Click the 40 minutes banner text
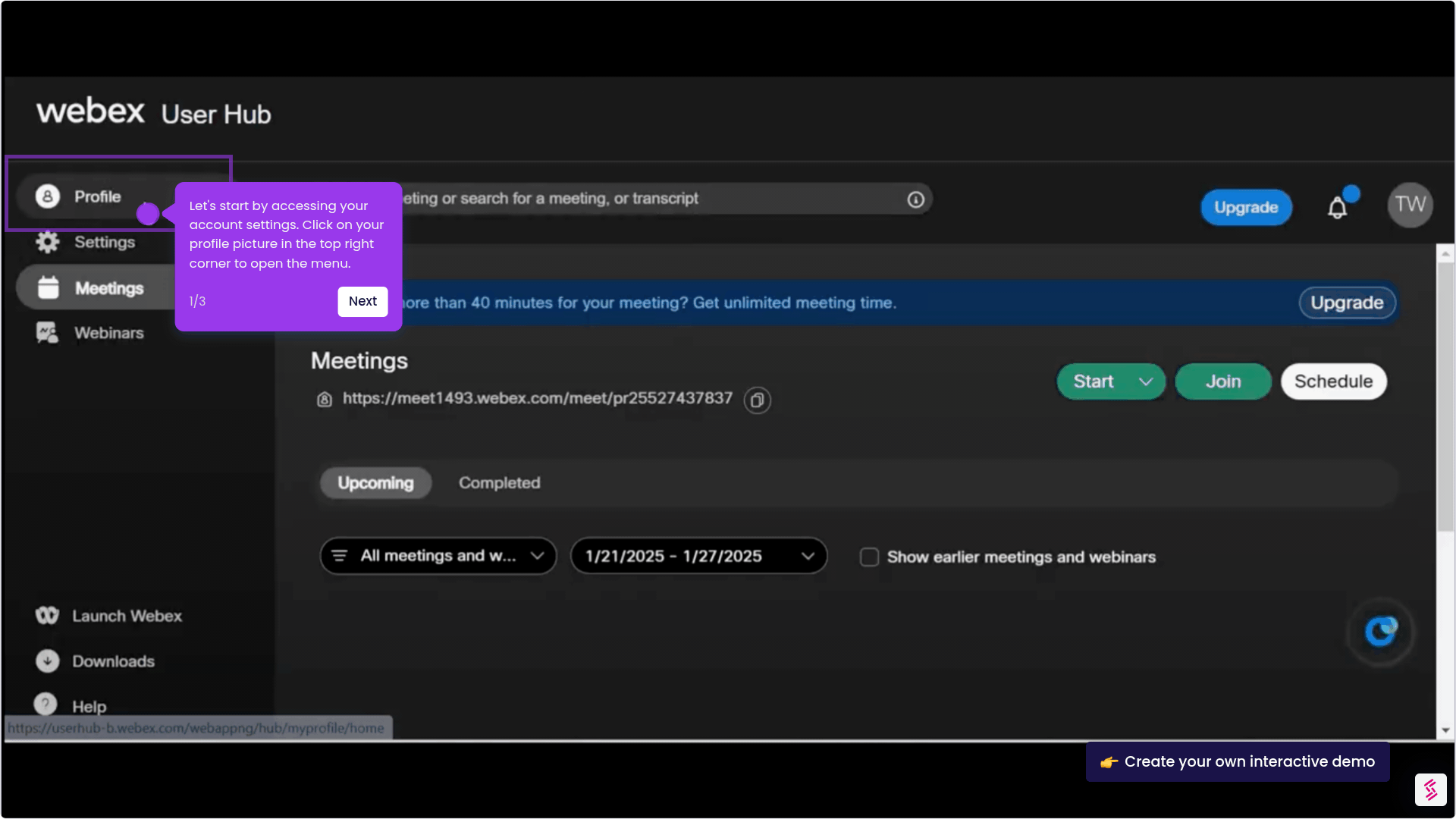The height and width of the screenshot is (819, 1456). (x=648, y=303)
